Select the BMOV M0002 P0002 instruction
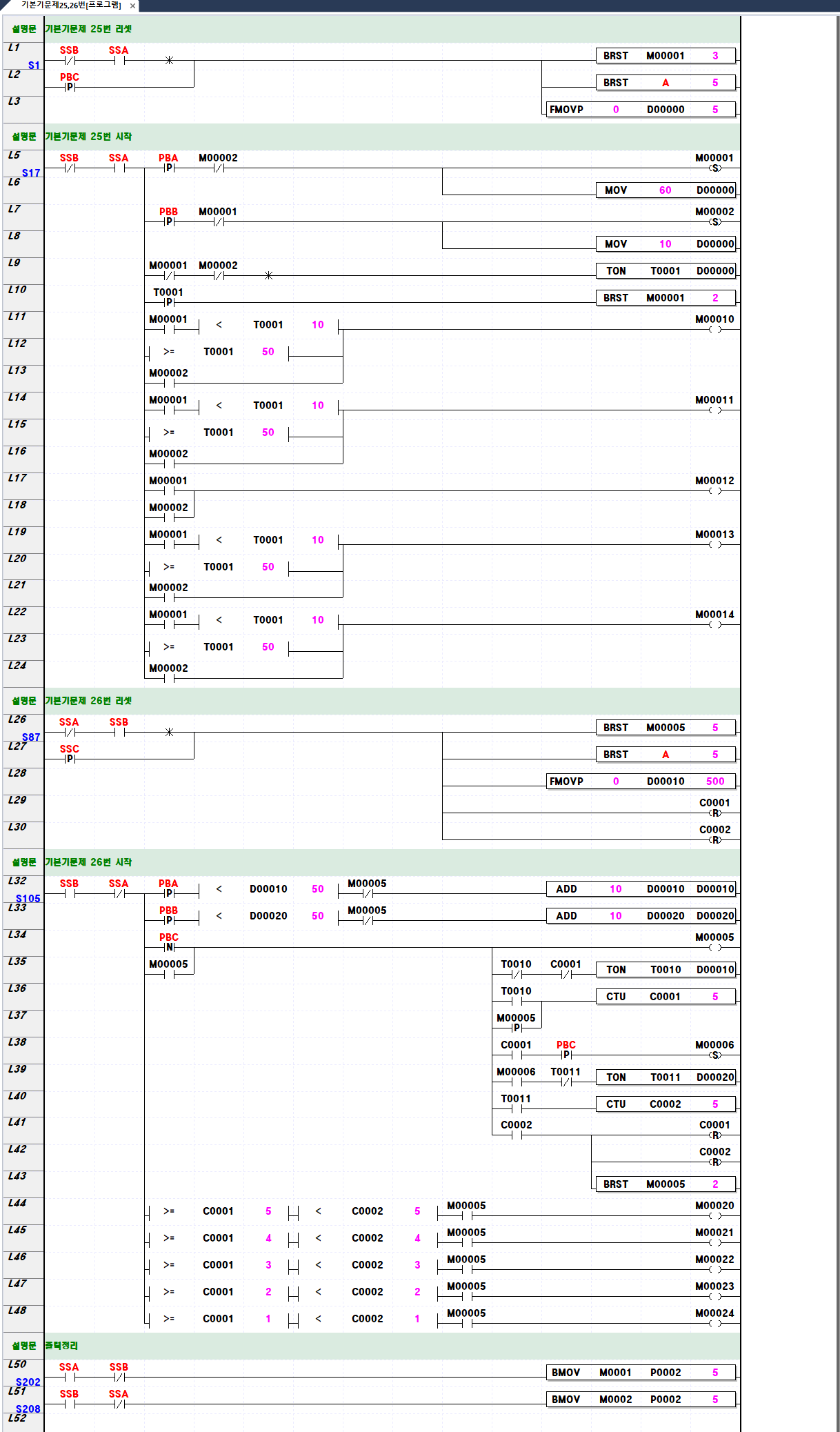The height and width of the screenshot is (1432, 840). pos(641,1399)
